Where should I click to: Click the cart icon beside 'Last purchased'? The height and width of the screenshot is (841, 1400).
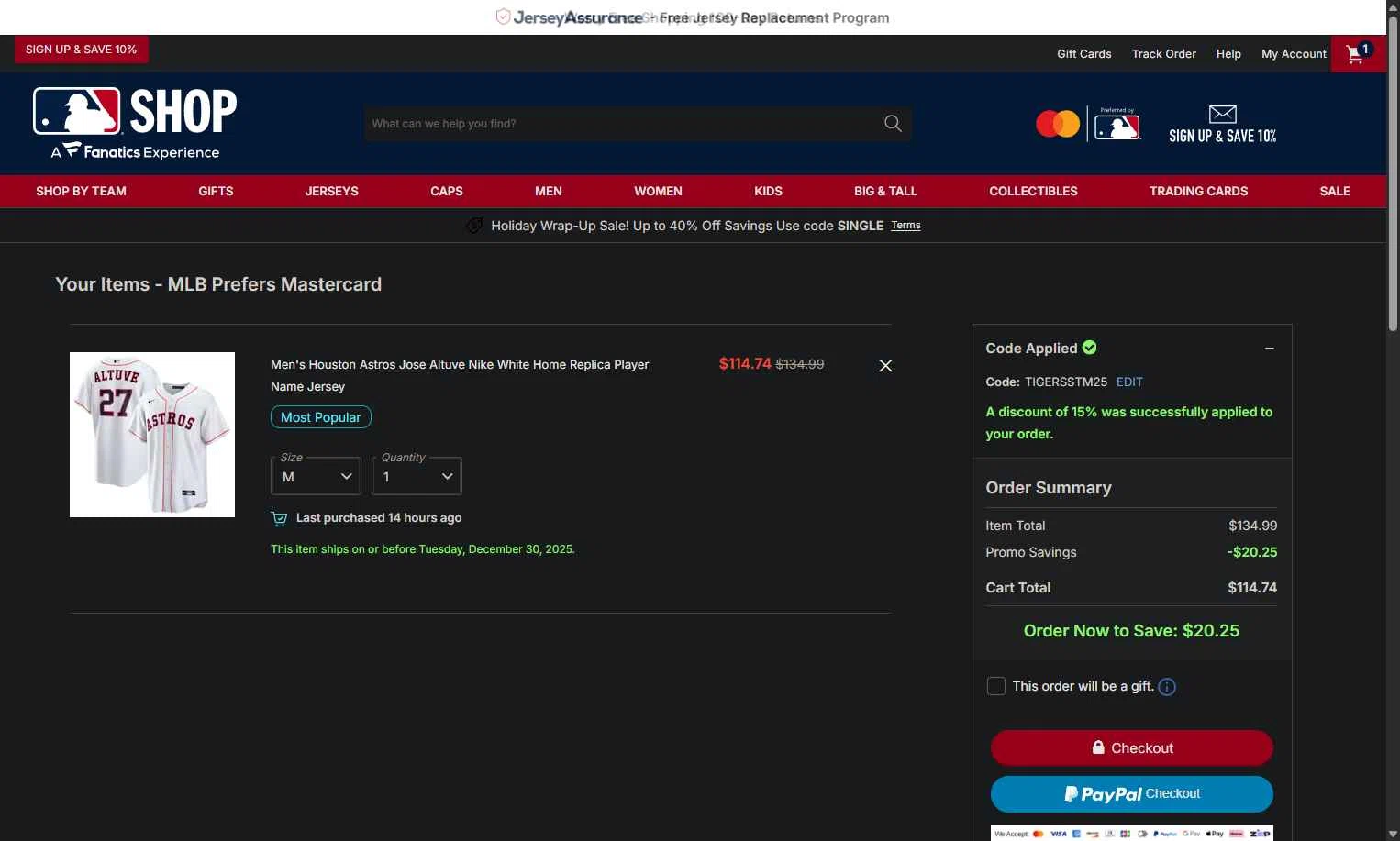coord(279,518)
